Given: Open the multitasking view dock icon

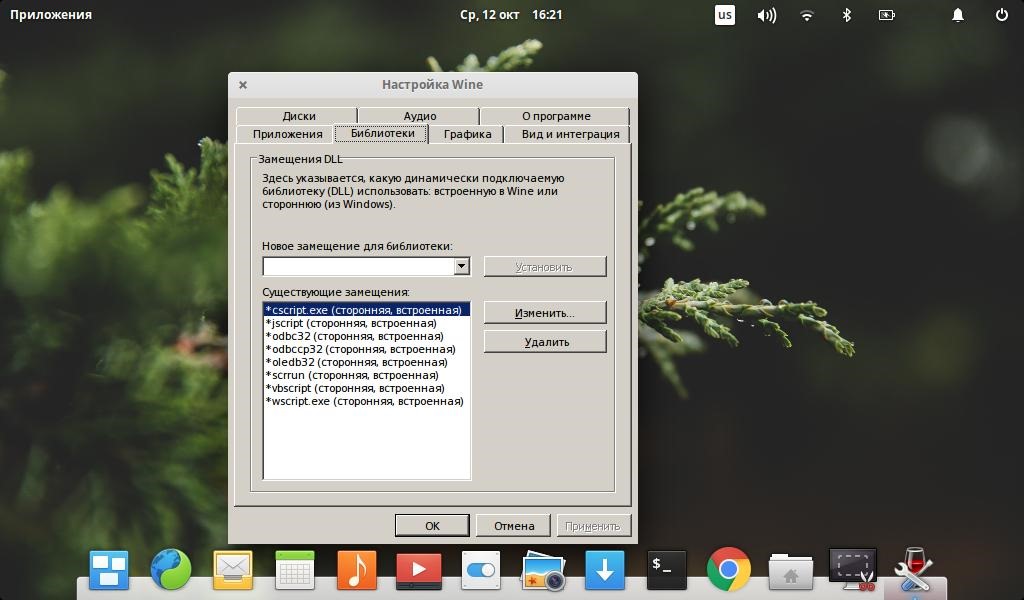Looking at the screenshot, I should tap(109, 570).
